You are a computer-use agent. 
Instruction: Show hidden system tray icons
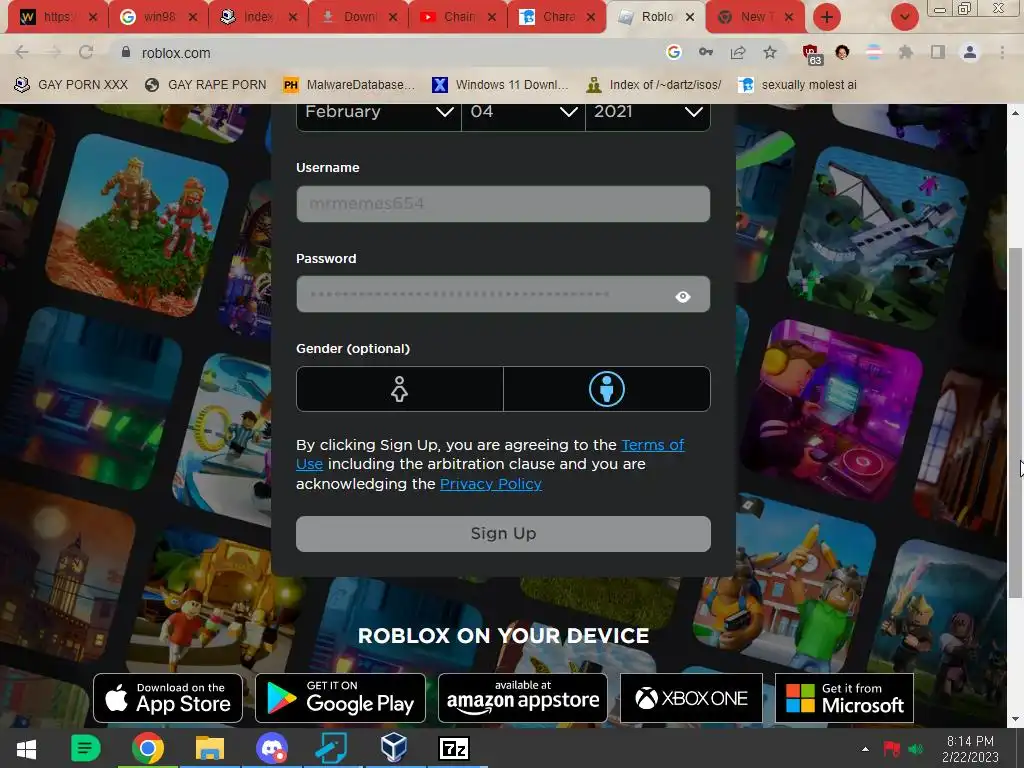point(865,749)
